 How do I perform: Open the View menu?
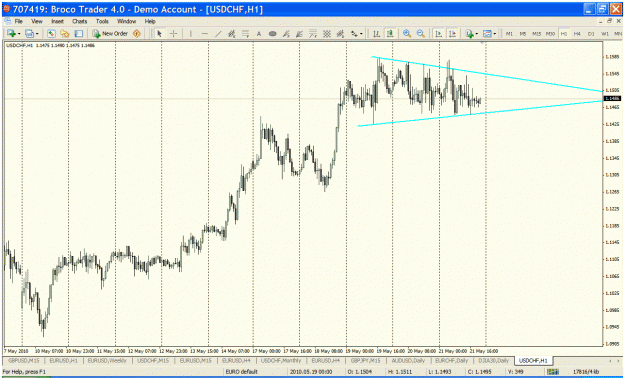37,21
